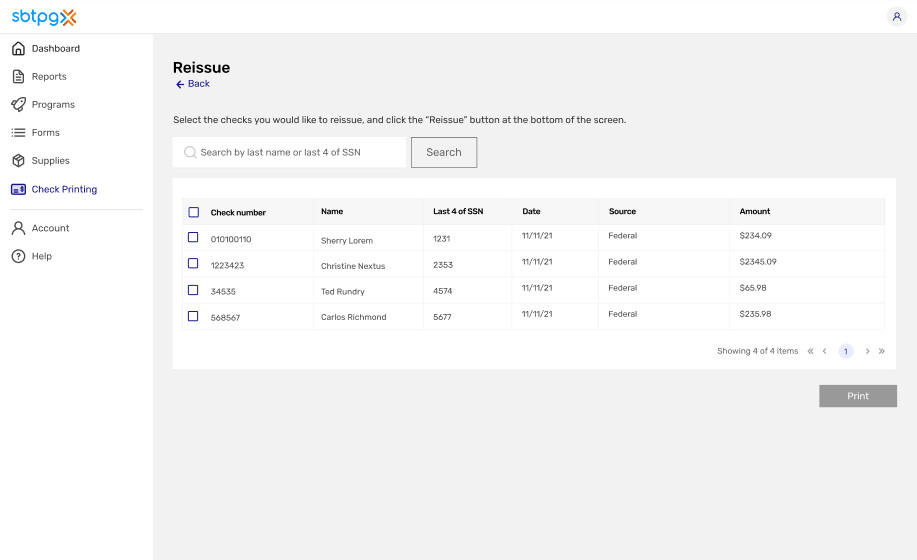917x560 pixels.
Task: Select page 1 in the pagination
Action: click(x=846, y=351)
